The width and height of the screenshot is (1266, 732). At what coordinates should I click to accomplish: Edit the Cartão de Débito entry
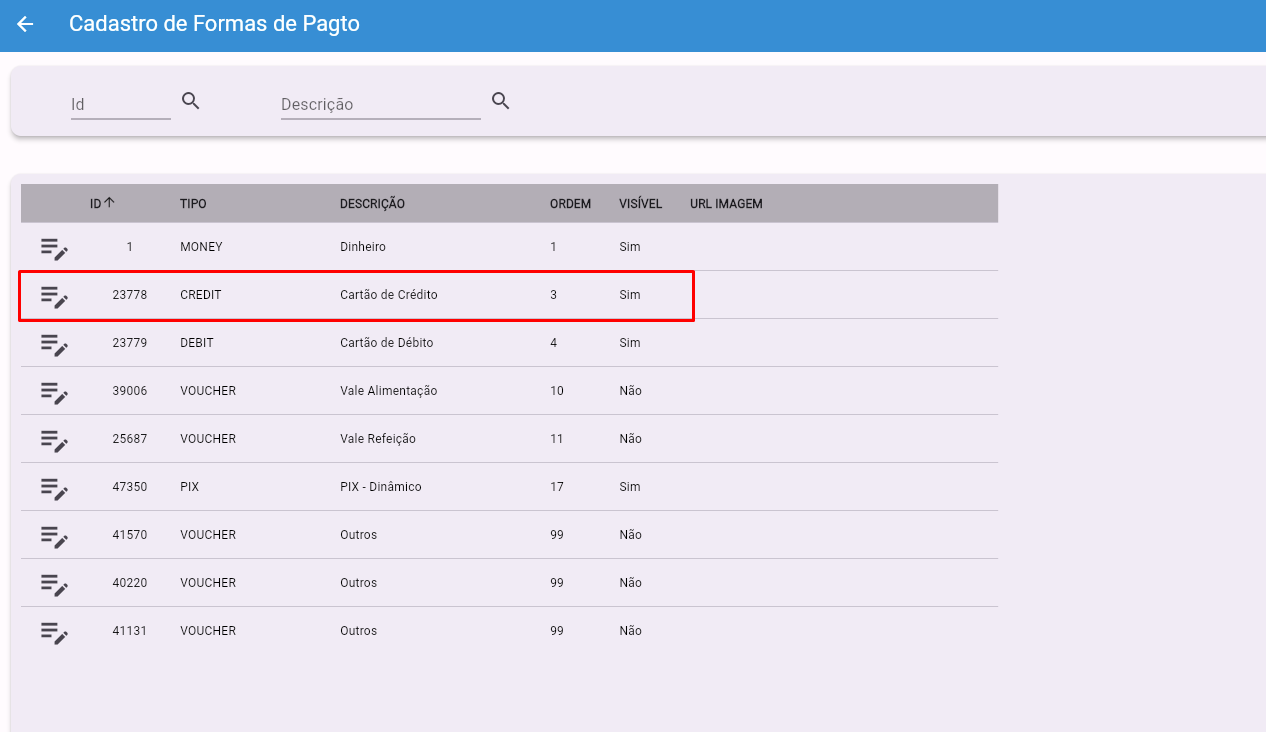tap(54, 343)
